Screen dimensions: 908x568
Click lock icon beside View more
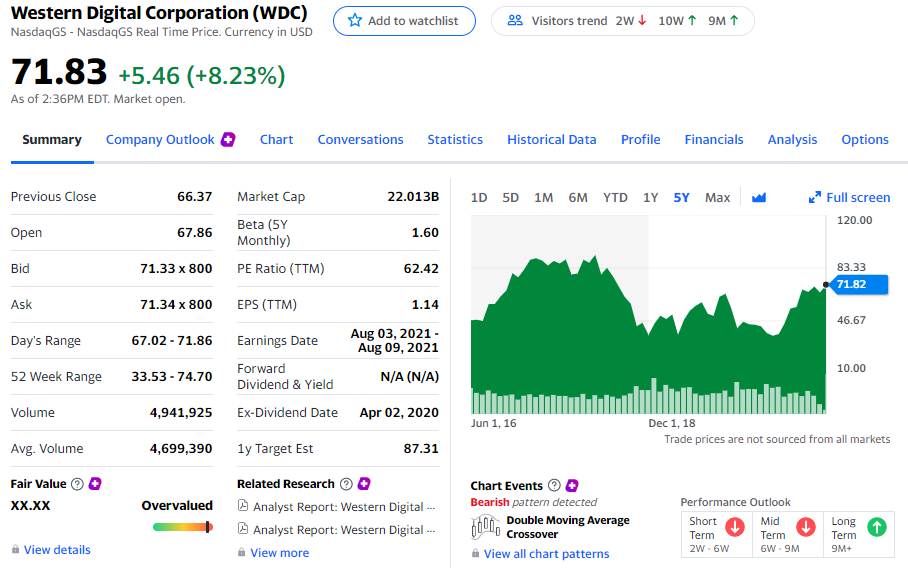pos(241,552)
